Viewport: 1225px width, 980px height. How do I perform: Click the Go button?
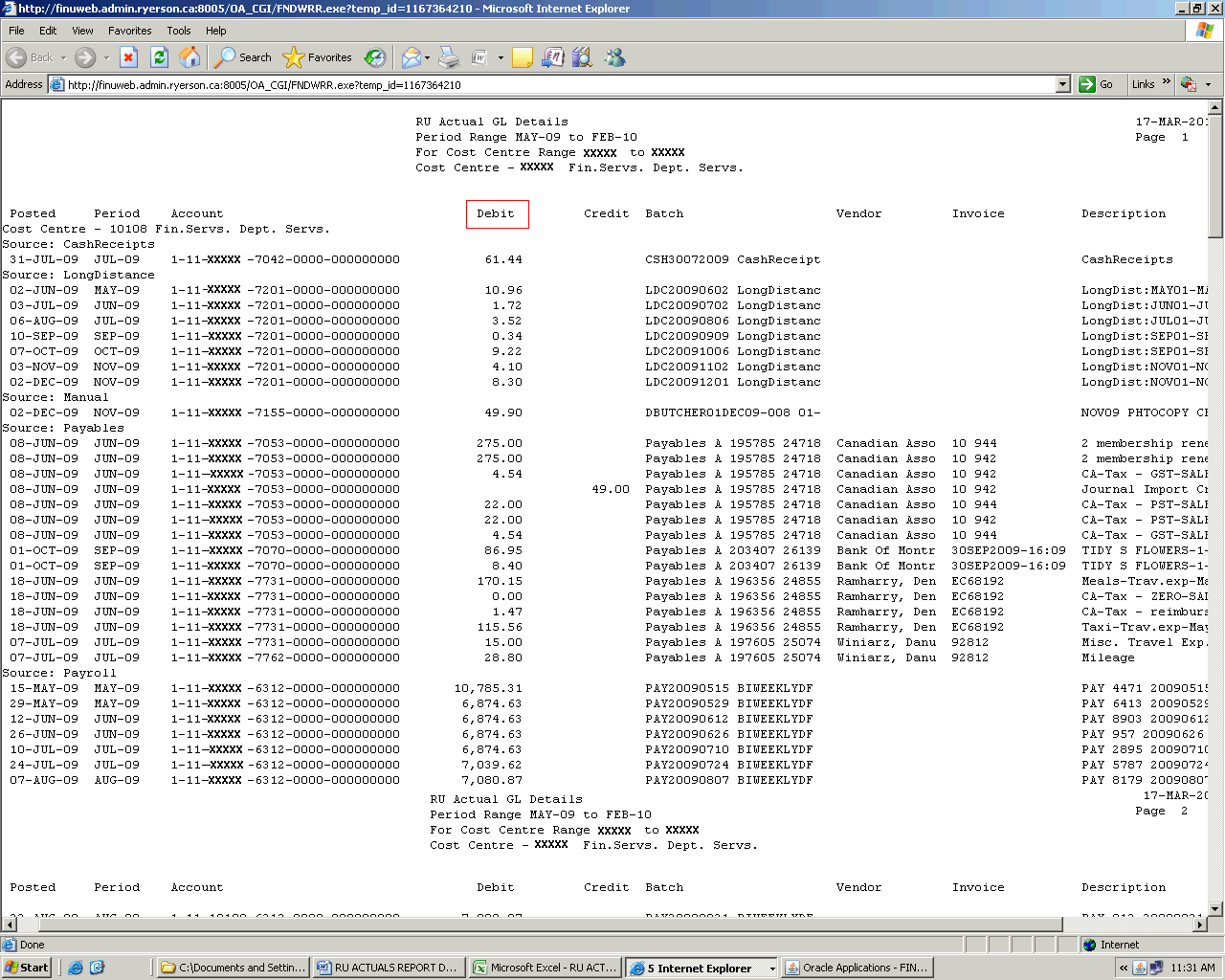[x=1097, y=84]
